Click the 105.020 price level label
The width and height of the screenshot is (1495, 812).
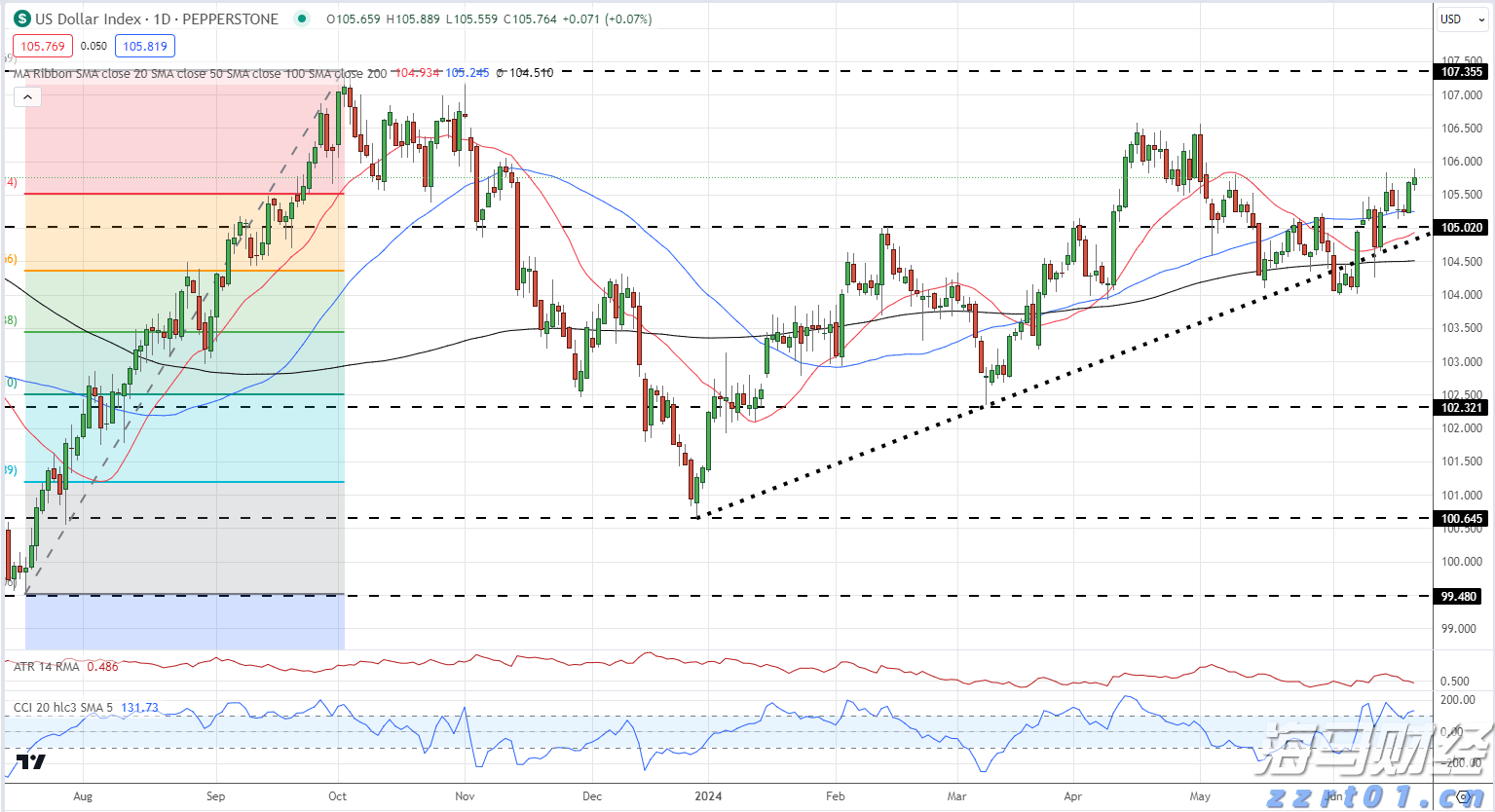pyautogui.click(x=1461, y=228)
